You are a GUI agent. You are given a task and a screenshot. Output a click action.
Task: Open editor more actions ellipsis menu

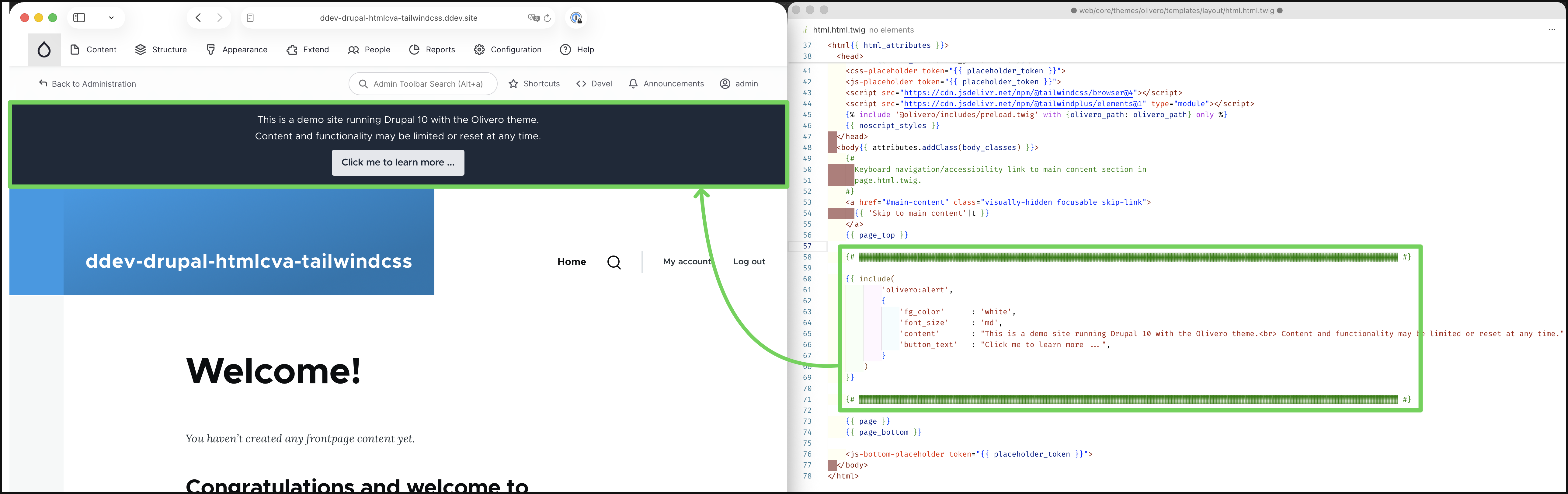pyautogui.click(x=1552, y=30)
